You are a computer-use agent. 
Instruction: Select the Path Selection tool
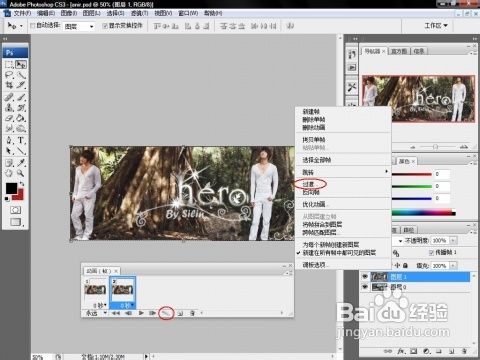tap(9, 151)
